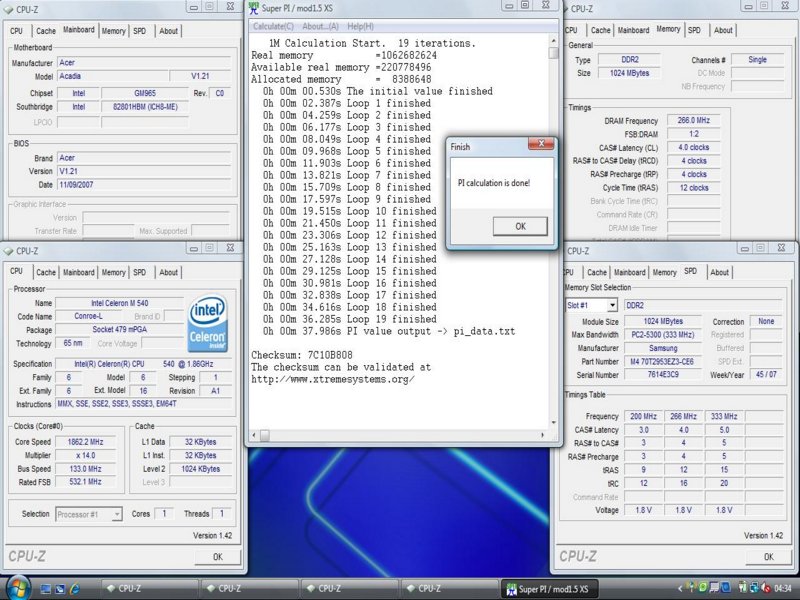Click the Loop 19 finished line
Image resolution: width=800 pixels, height=600 pixels.
349,319
